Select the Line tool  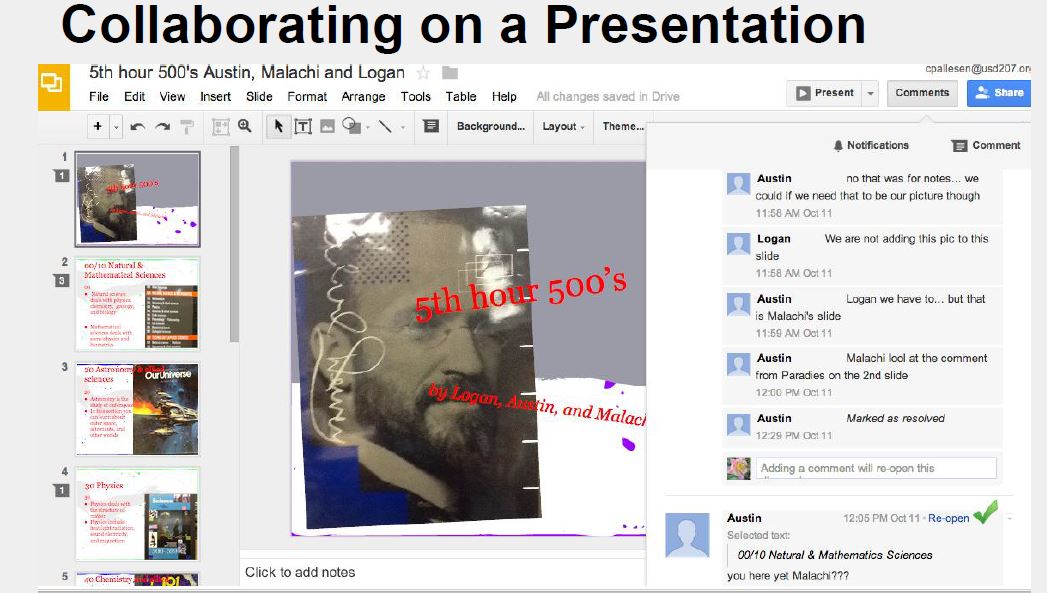pos(385,126)
